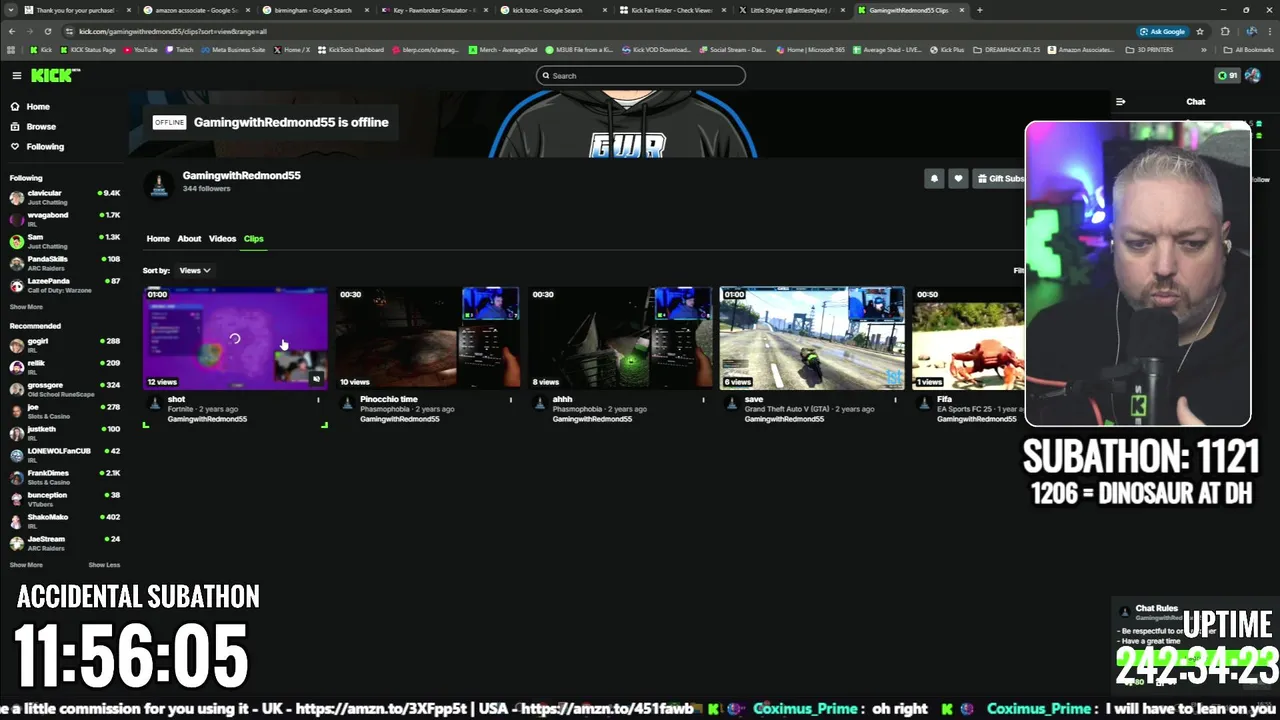Open FrankDimes channel in Recommended

pos(65,477)
